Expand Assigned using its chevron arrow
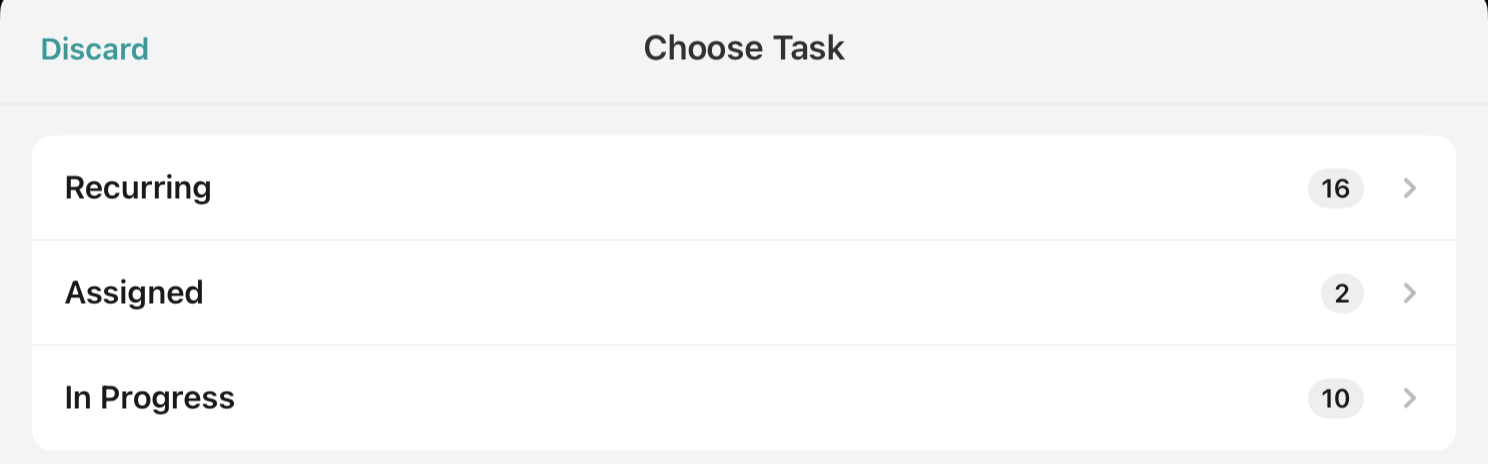The width and height of the screenshot is (1488, 464). coord(1410,293)
